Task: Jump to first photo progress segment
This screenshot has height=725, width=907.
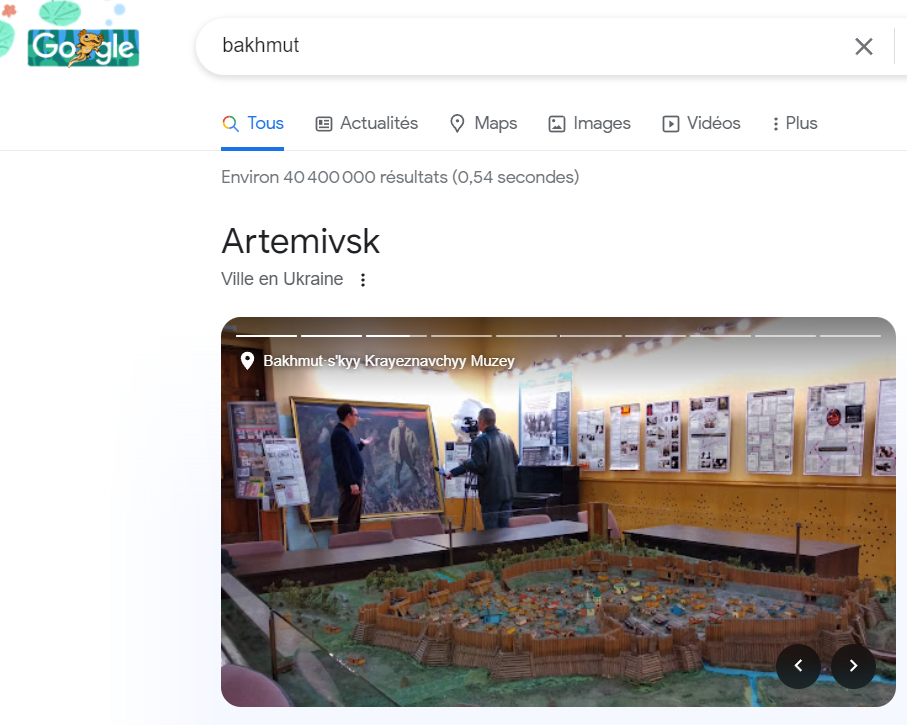Action: 266,335
